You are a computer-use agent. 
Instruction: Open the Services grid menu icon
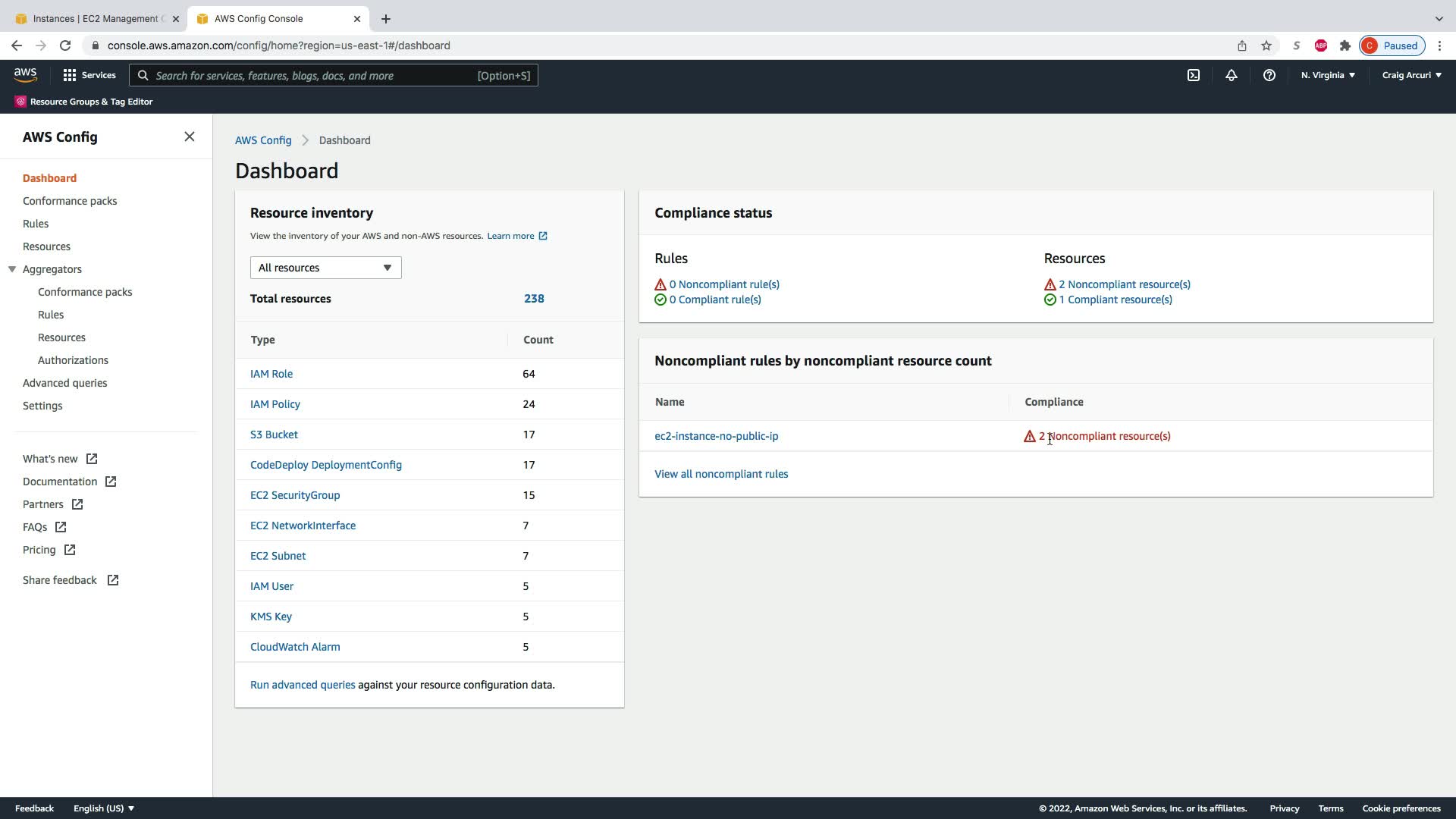pos(70,75)
